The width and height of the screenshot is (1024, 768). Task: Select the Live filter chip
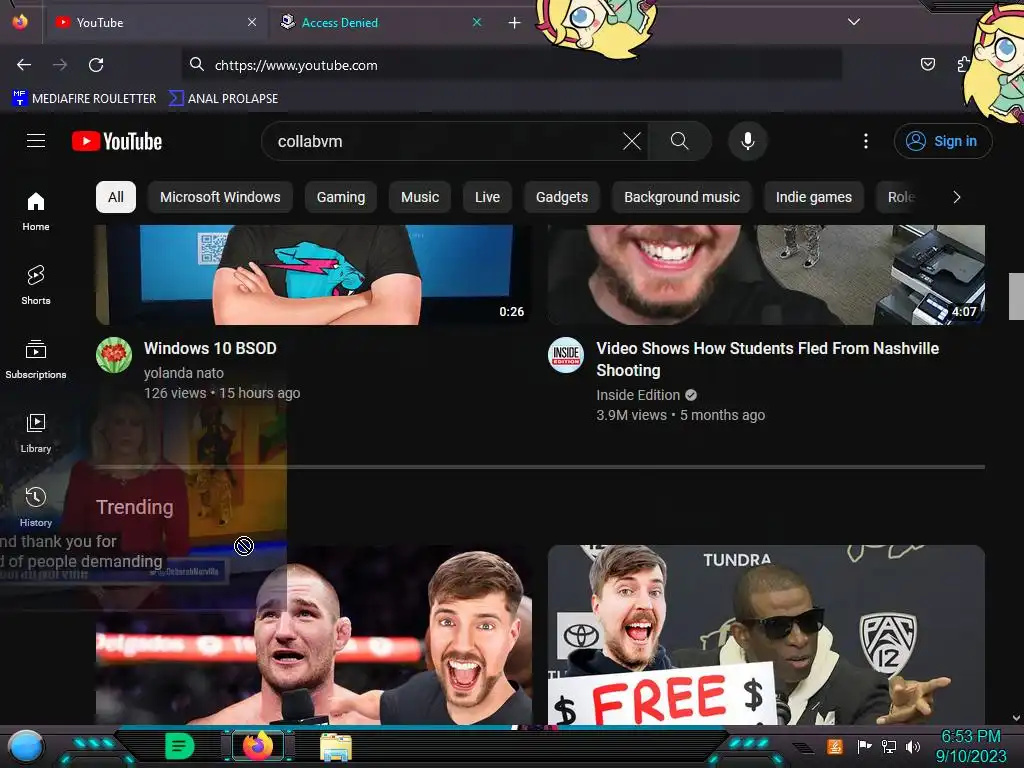[x=487, y=197]
